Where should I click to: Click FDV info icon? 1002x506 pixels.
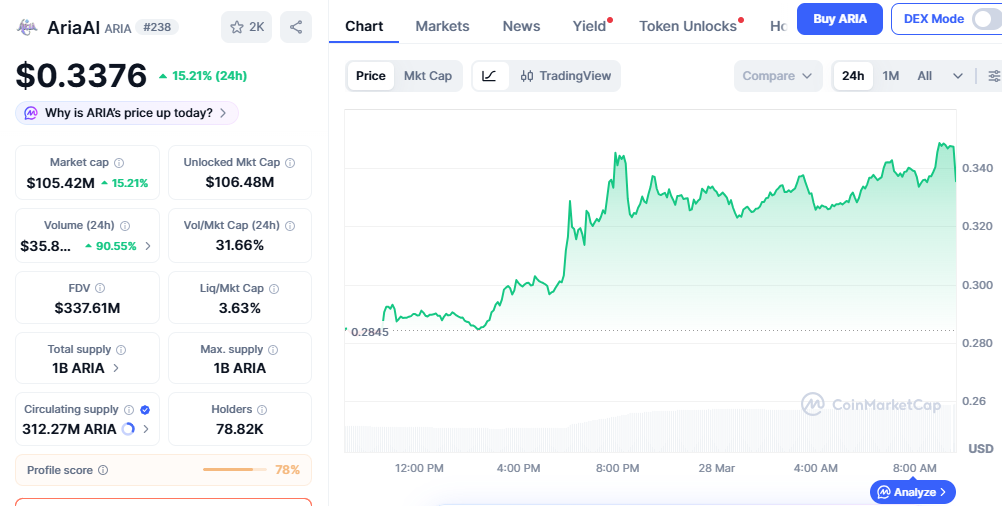pyautogui.click(x=100, y=288)
